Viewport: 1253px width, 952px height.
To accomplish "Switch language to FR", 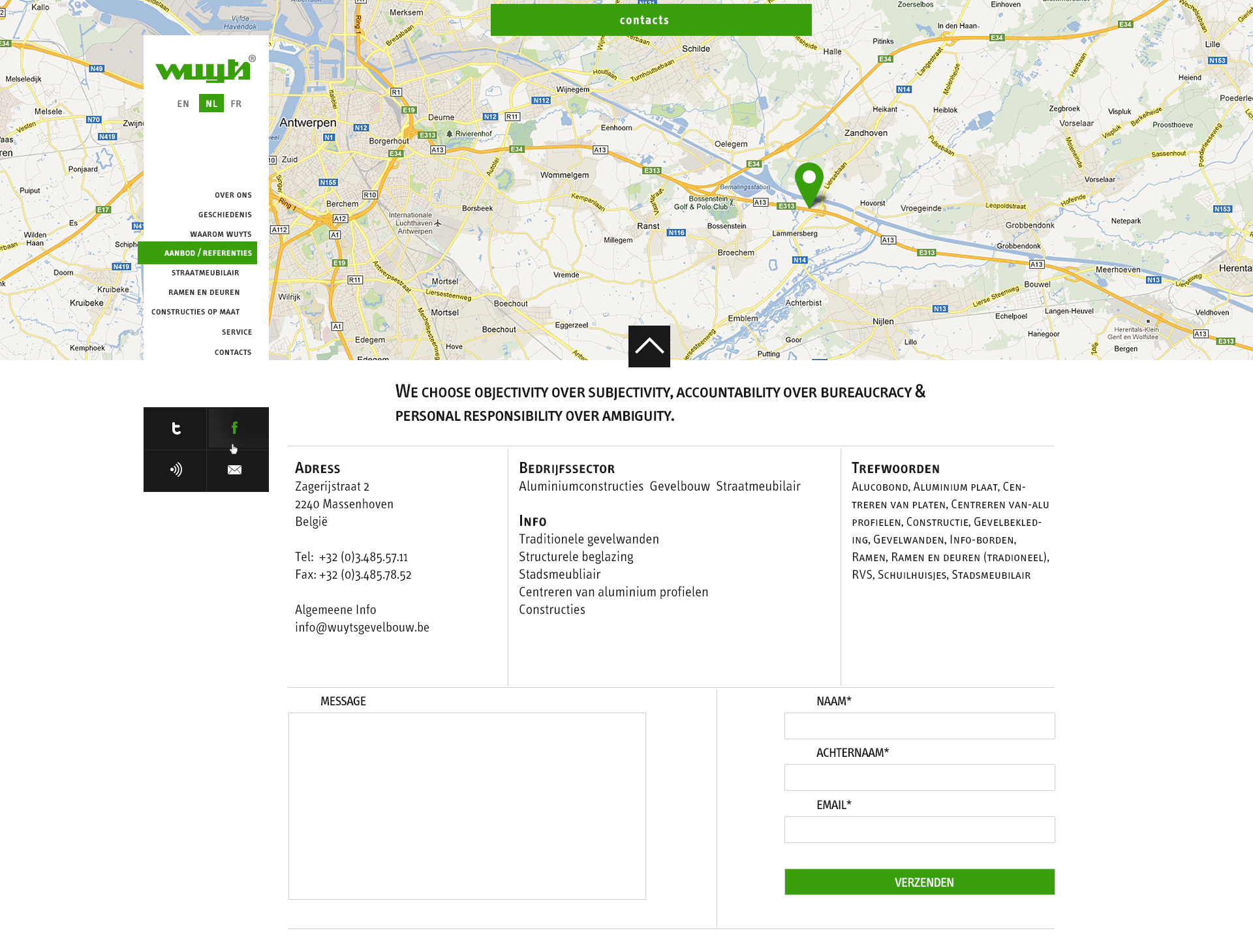I will tap(236, 104).
